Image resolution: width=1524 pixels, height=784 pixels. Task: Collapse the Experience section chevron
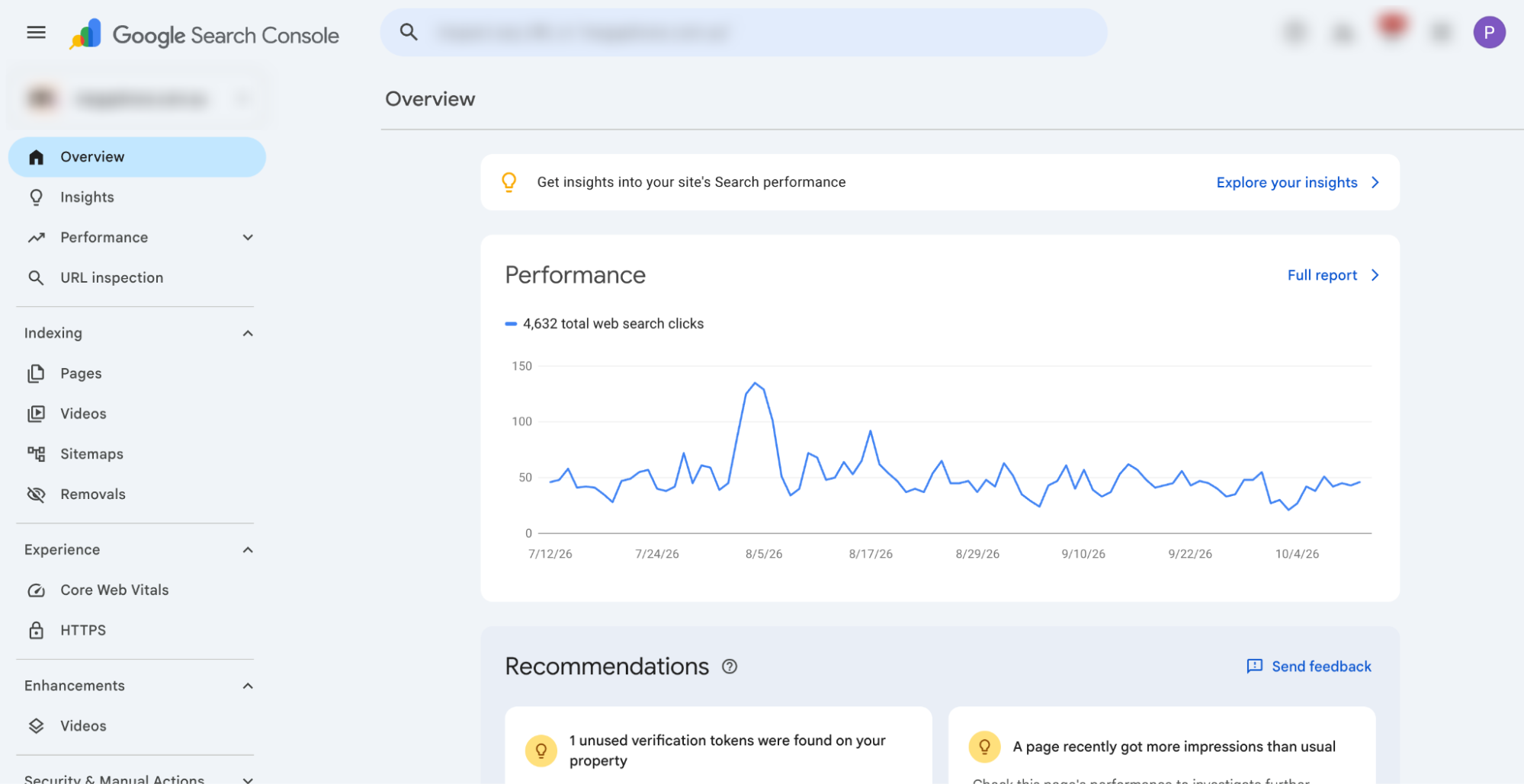pyautogui.click(x=248, y=550)
